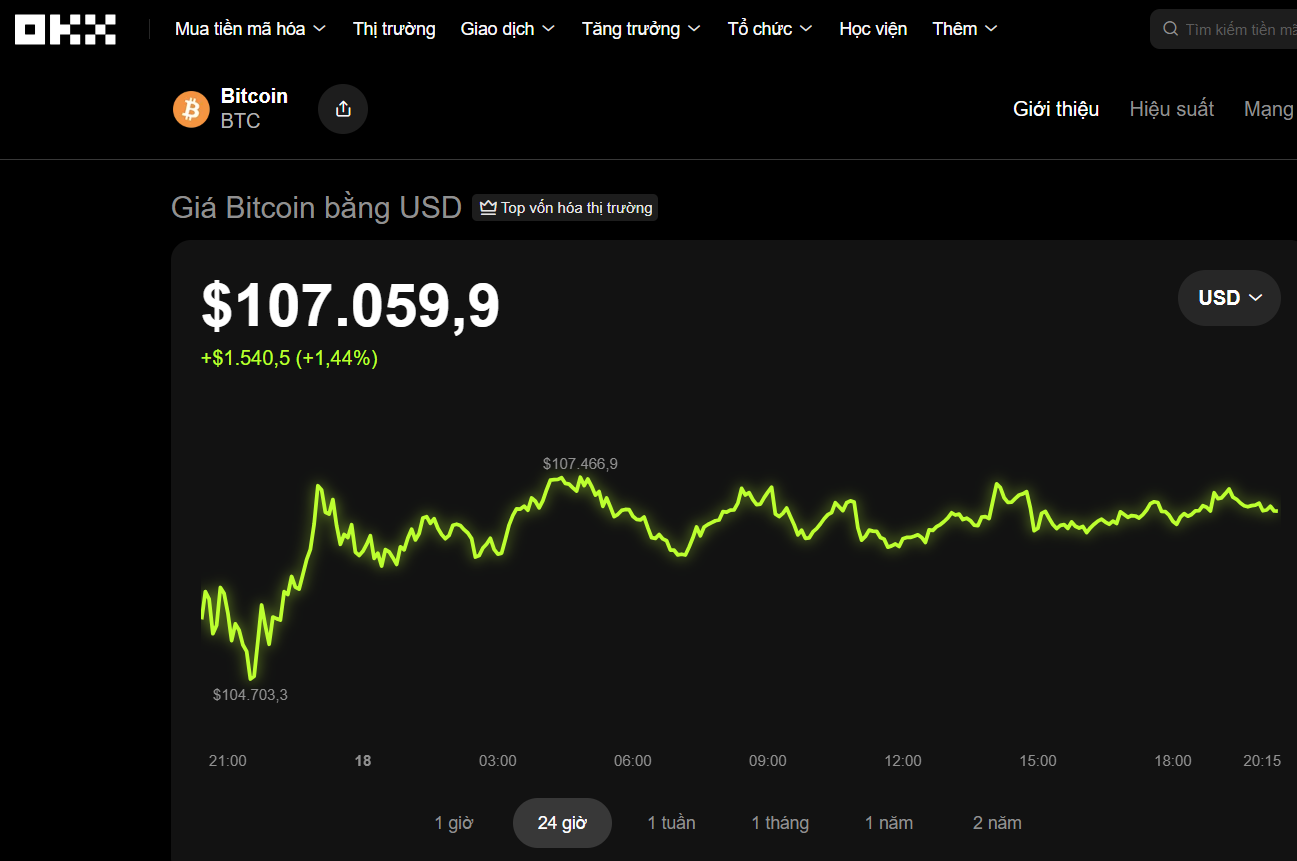Select the 1 giờ time range

[454, 823]
